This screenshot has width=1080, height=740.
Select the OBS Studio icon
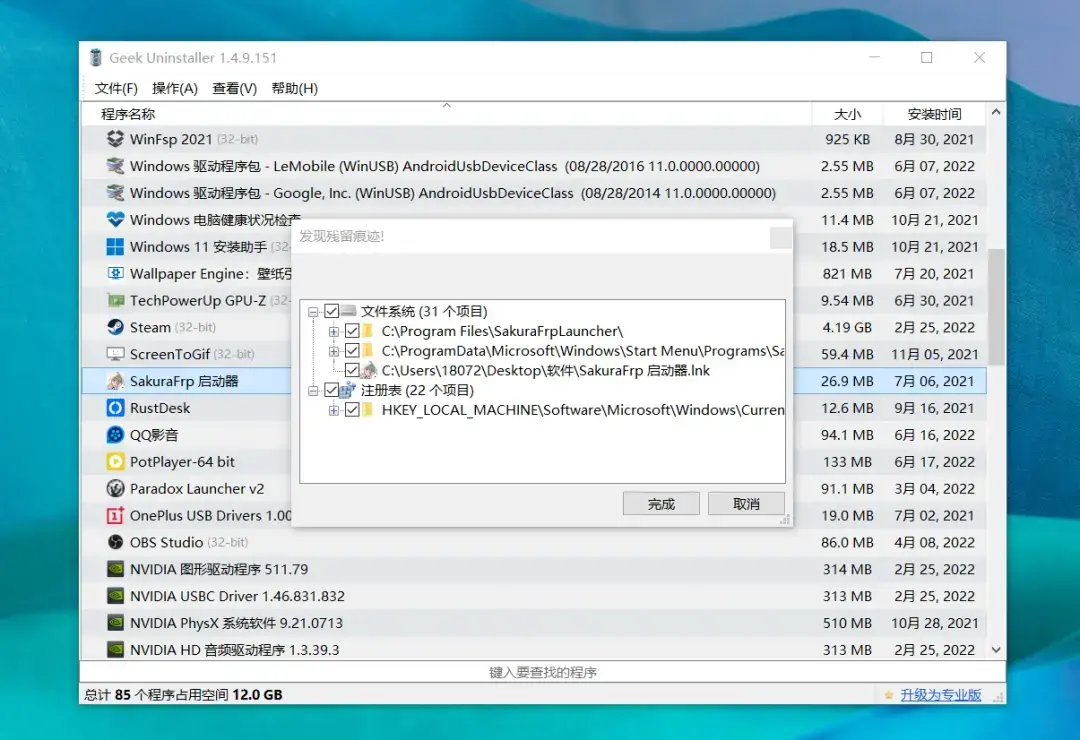[115, 542]
